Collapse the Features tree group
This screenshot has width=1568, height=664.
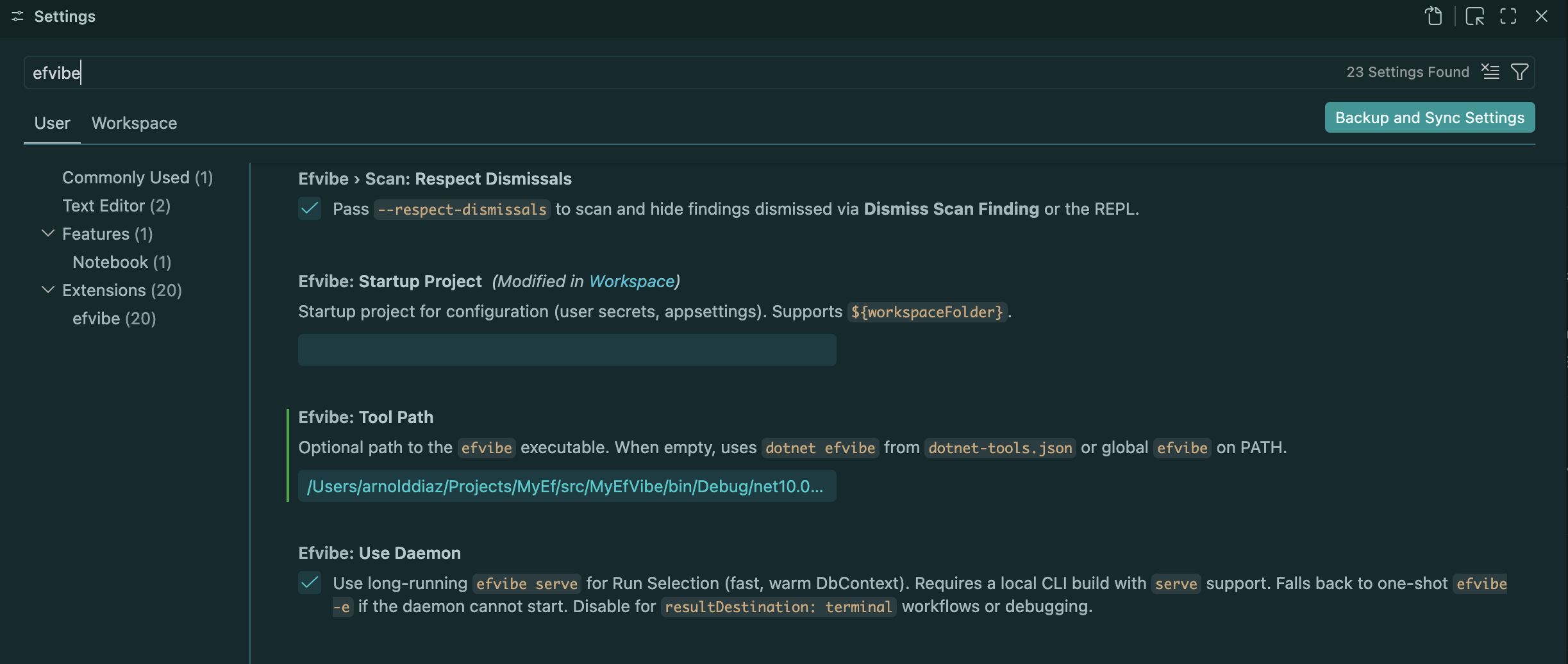(47, 233)
